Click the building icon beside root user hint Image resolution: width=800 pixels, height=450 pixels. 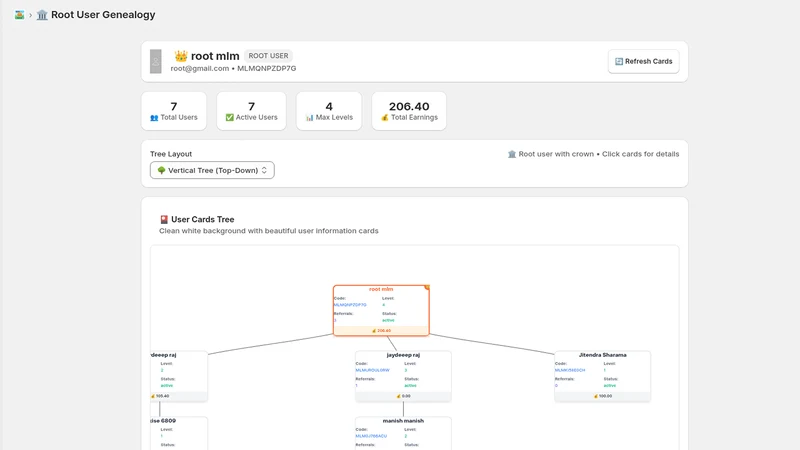click(512, 154)
